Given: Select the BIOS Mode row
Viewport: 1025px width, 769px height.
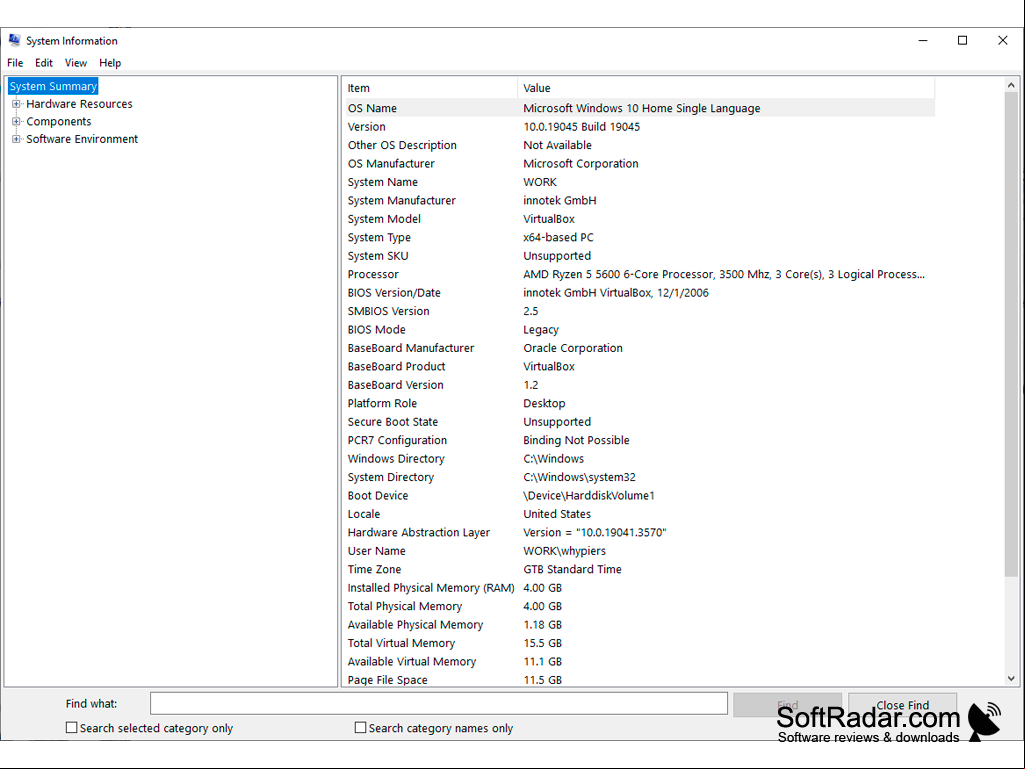Looking at the screenshot, I should [641, 330].
